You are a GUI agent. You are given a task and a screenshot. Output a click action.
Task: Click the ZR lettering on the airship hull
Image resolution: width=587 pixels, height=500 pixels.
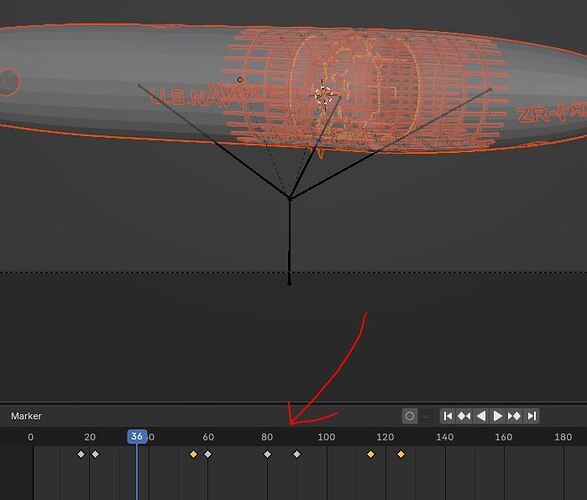[x=550, y=113]
